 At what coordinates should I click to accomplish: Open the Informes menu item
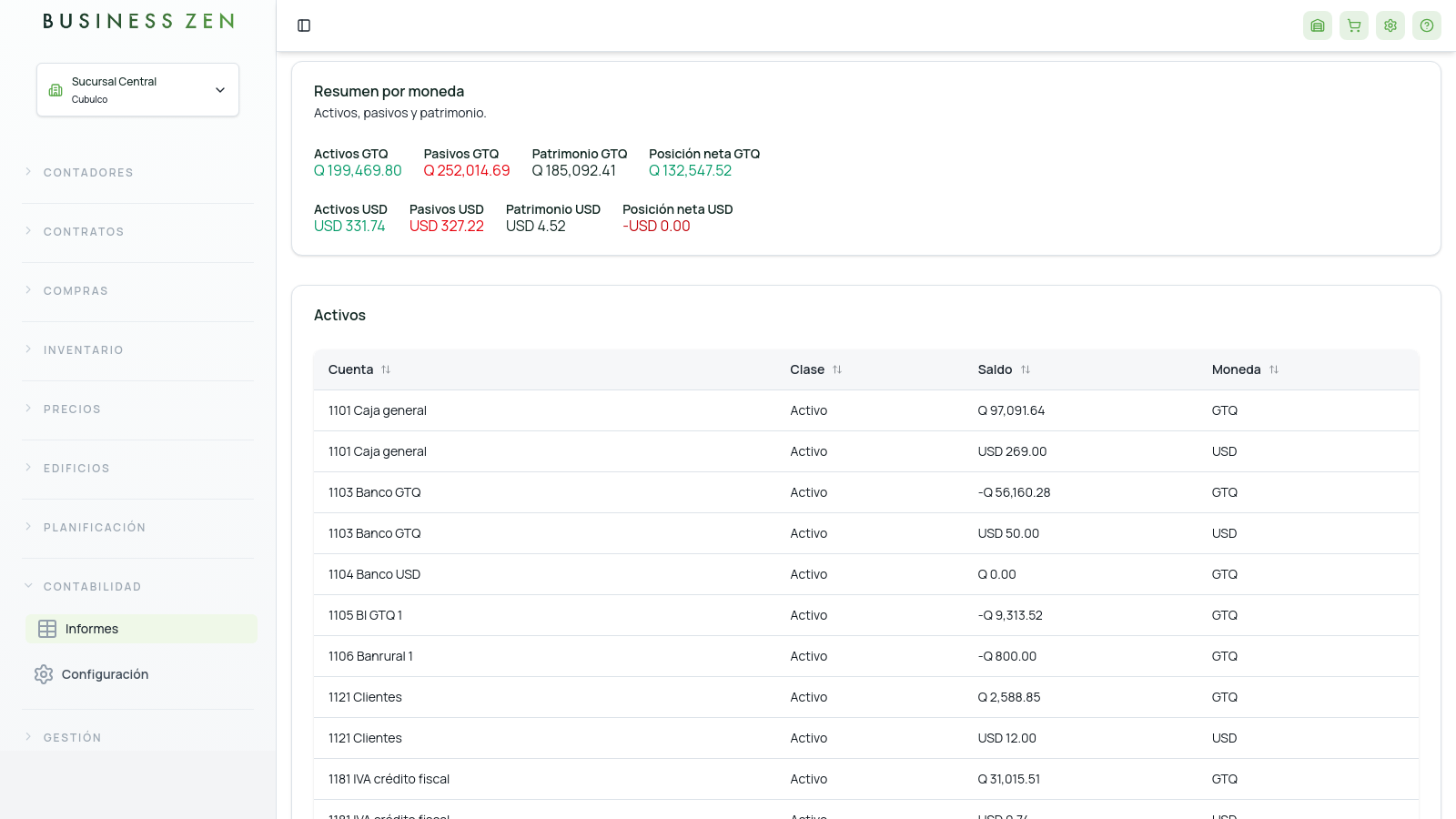pyautogui.click(x=141, y=629)
